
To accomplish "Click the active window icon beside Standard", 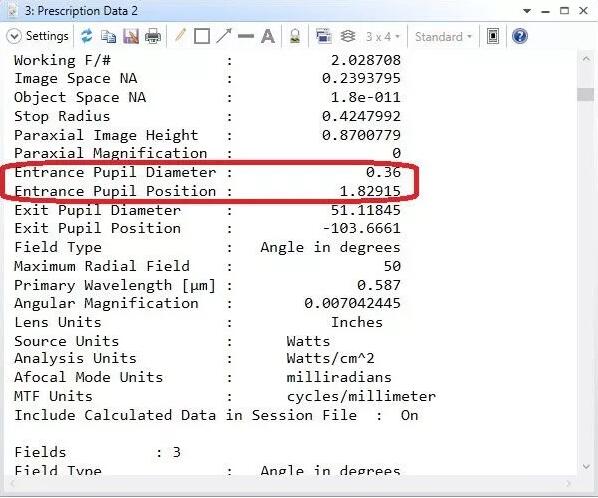I will click(493, 37).
